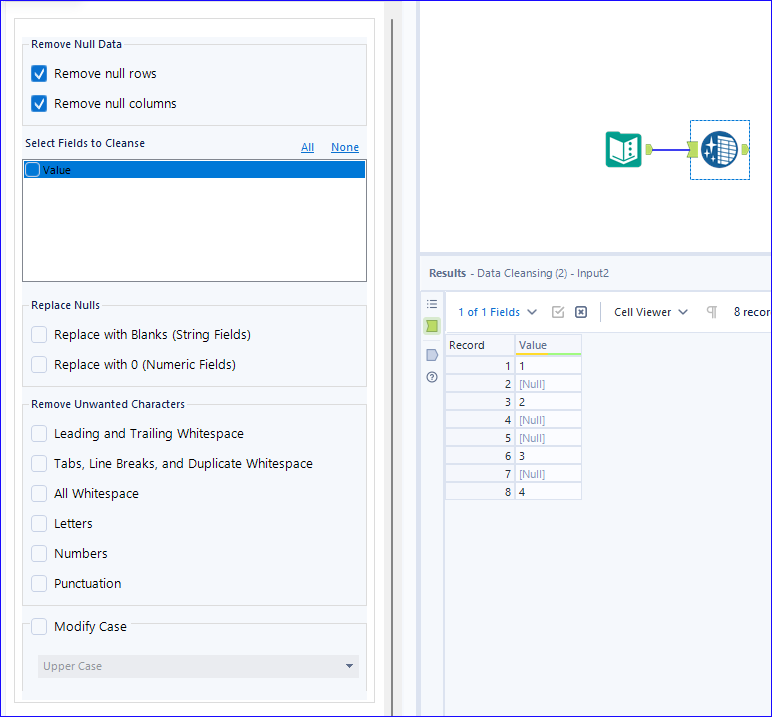Image resolution: width=772 pixels, height=717 pixels.
Task: Check the Value field checkbox
Action: 32,170
